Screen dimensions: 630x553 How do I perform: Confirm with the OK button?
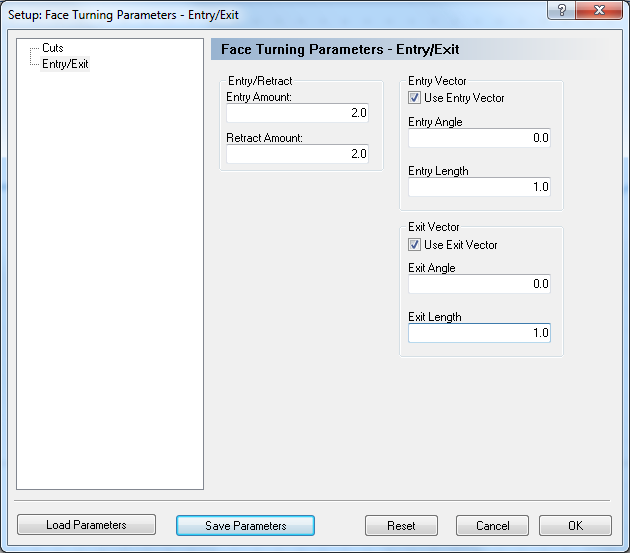pyautogui.click(x=575, y=526)
